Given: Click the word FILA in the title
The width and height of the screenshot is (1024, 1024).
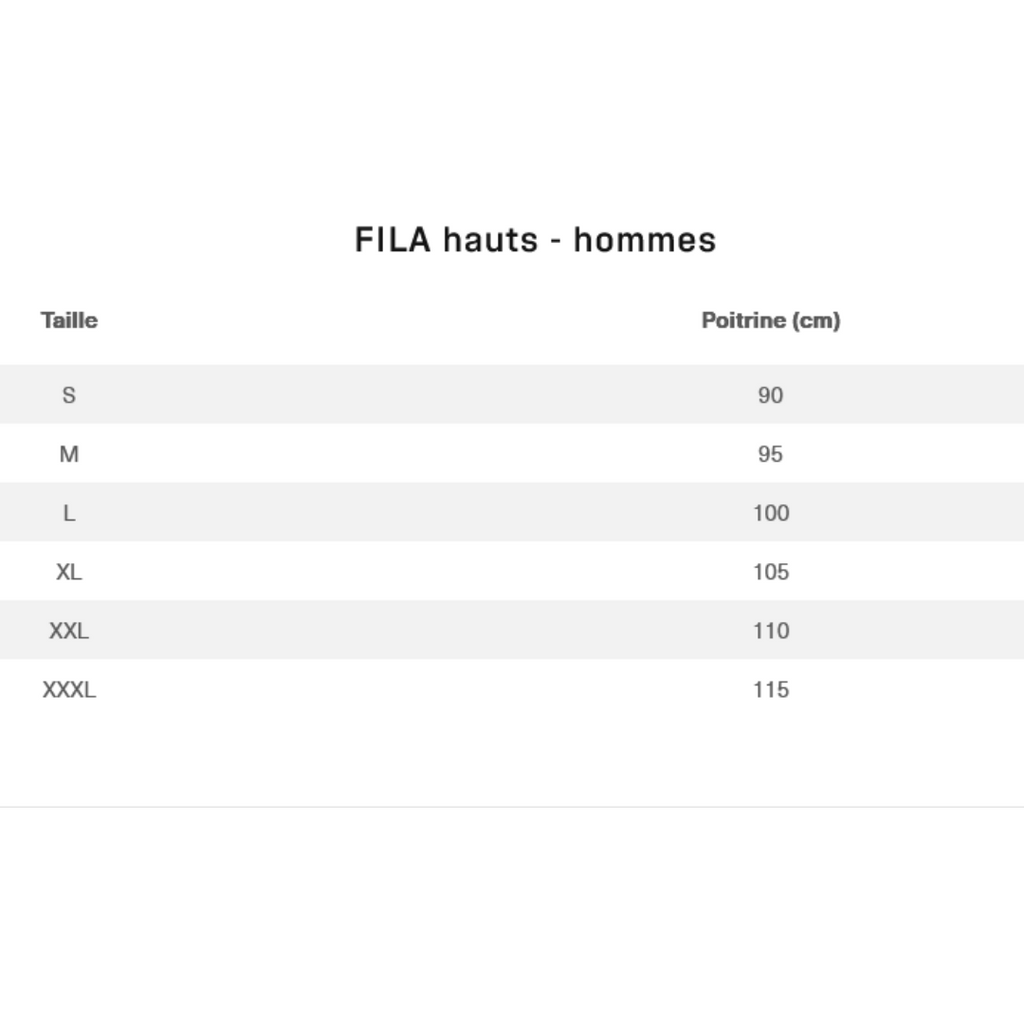Looking at the screenshot, I should click(x=393, y=240).
